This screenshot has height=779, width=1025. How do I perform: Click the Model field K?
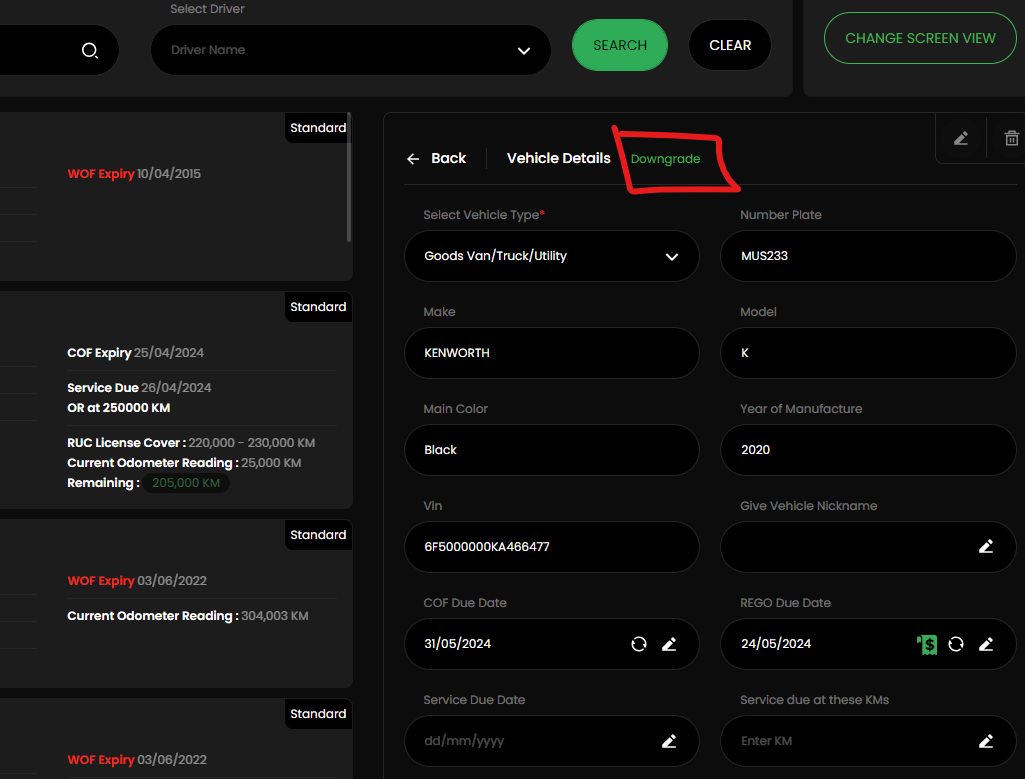pyautogui.click(x=867, y=353)
